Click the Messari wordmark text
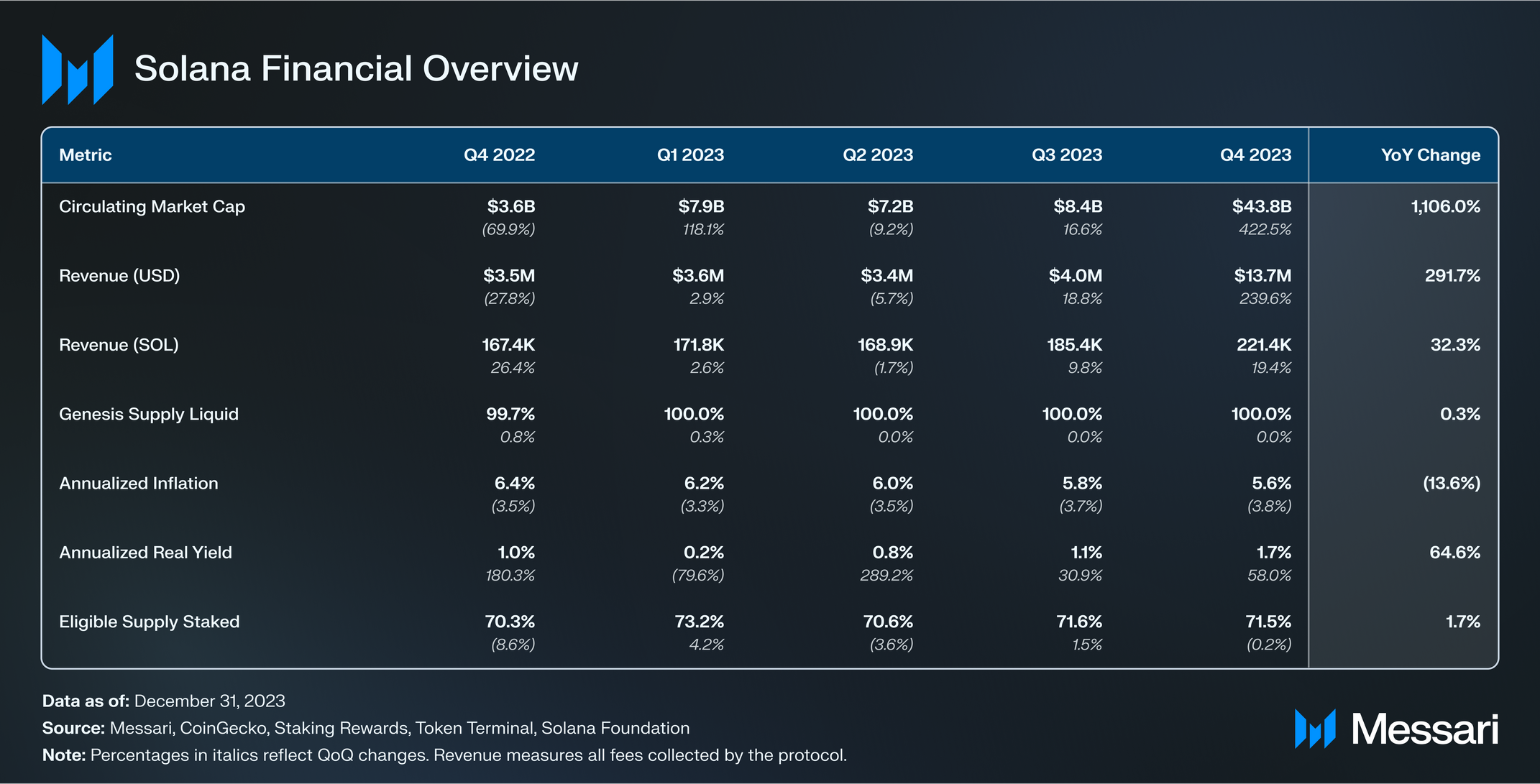The width and height of the screenshot is (1540, 784). [x=1424, y=729]
